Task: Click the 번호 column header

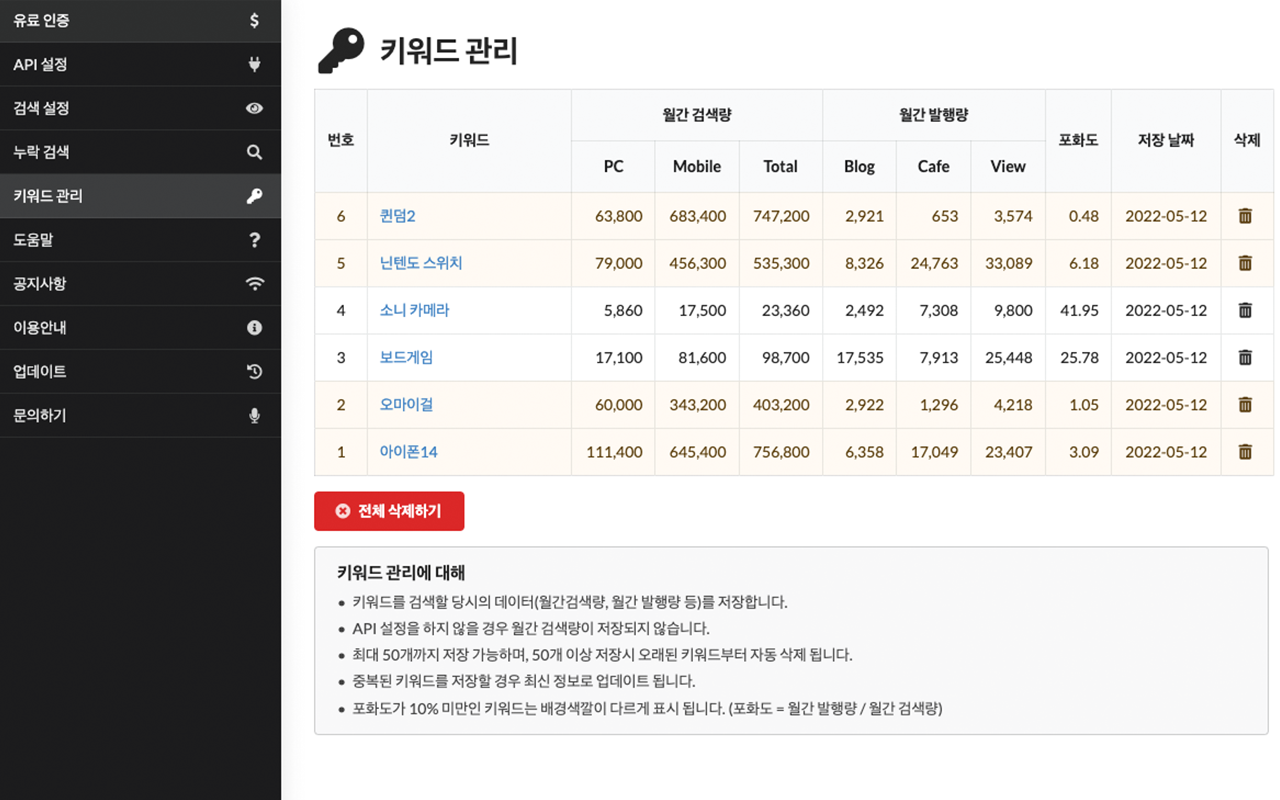Action: [x=341, y=141]
